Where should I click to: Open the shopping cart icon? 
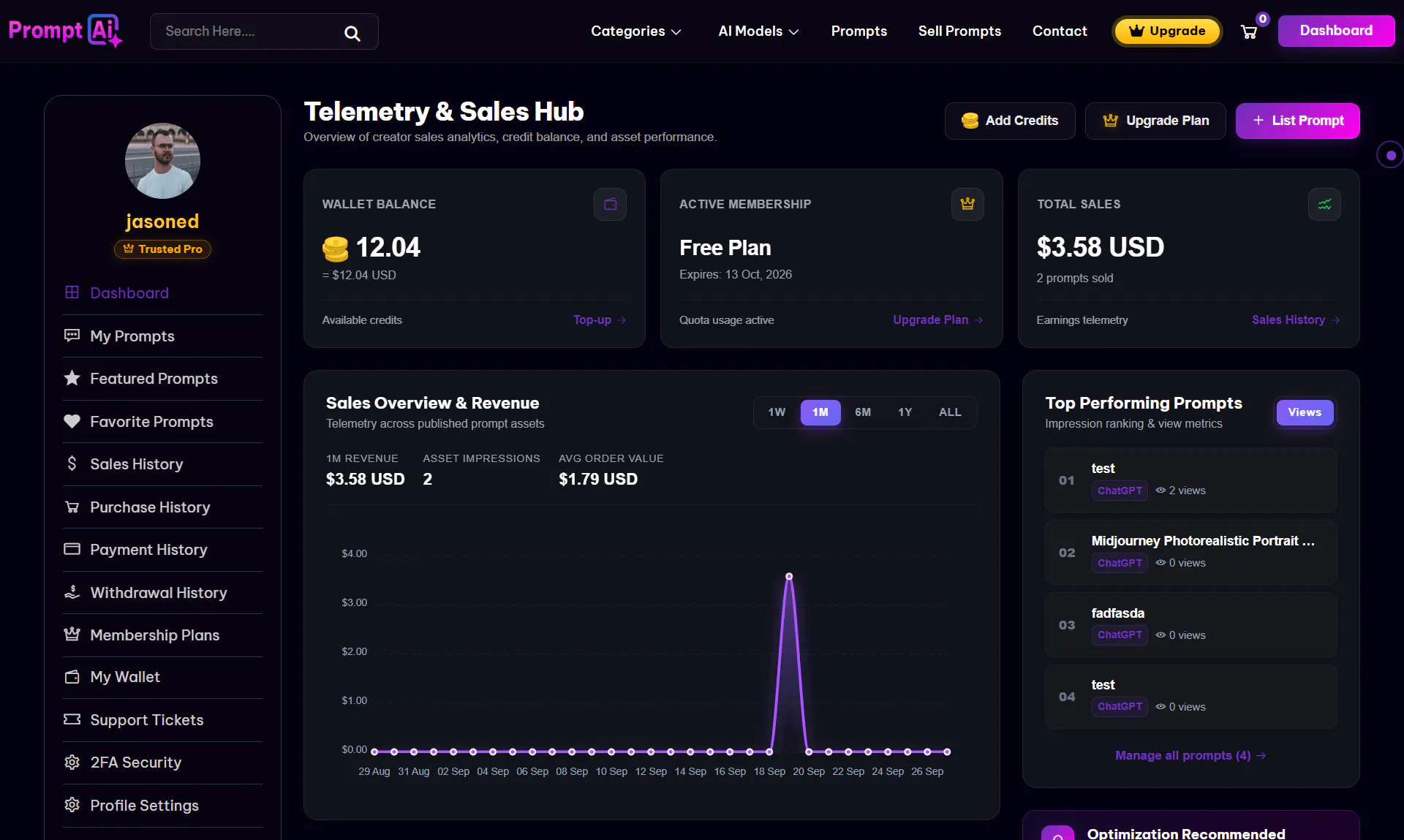click(x=1249, y=31)
